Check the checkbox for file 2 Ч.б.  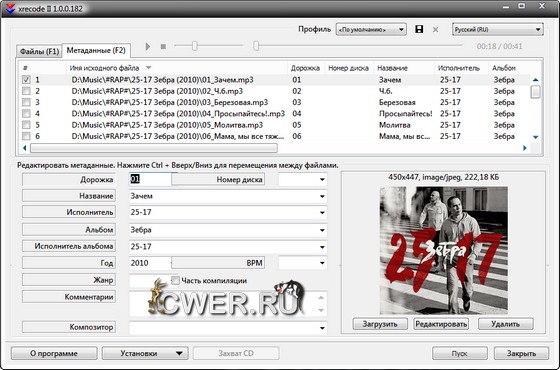[26, 91]
